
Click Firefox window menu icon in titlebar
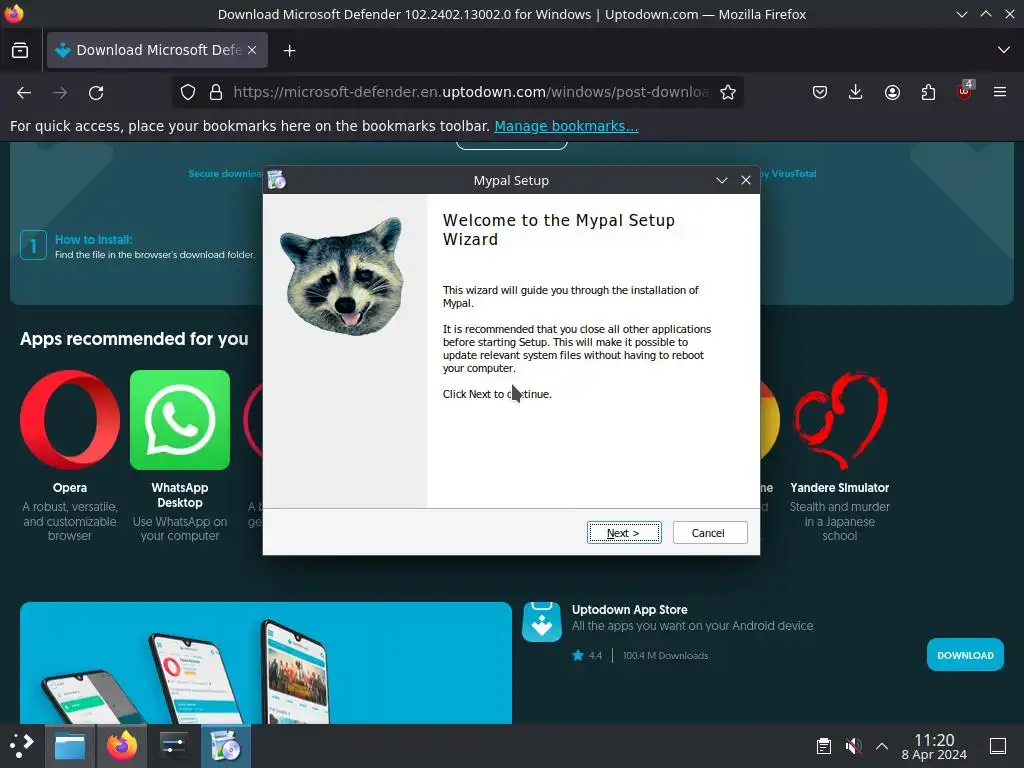pyautogui.click(x=14, y=14)
